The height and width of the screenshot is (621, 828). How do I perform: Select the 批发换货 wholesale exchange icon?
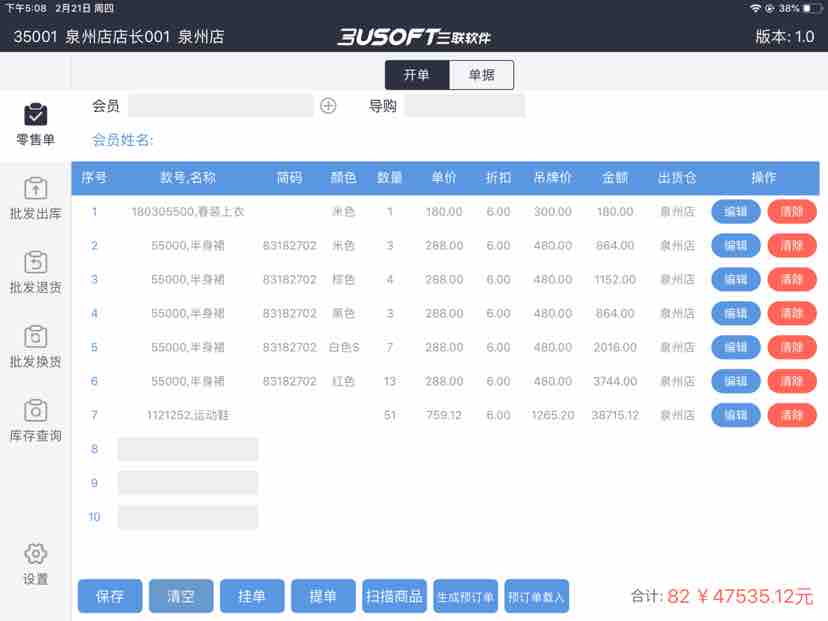pos(35,336)
